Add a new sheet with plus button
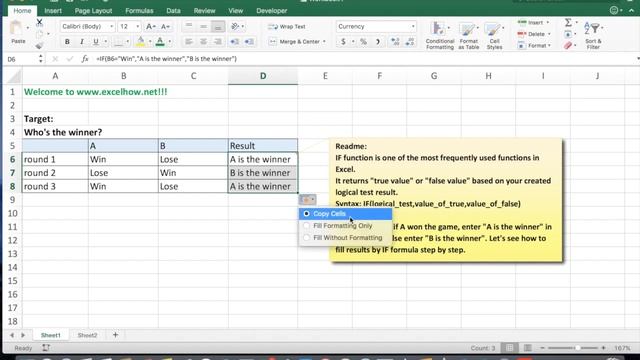Screen dimensions: 640x360 point(115,335)
